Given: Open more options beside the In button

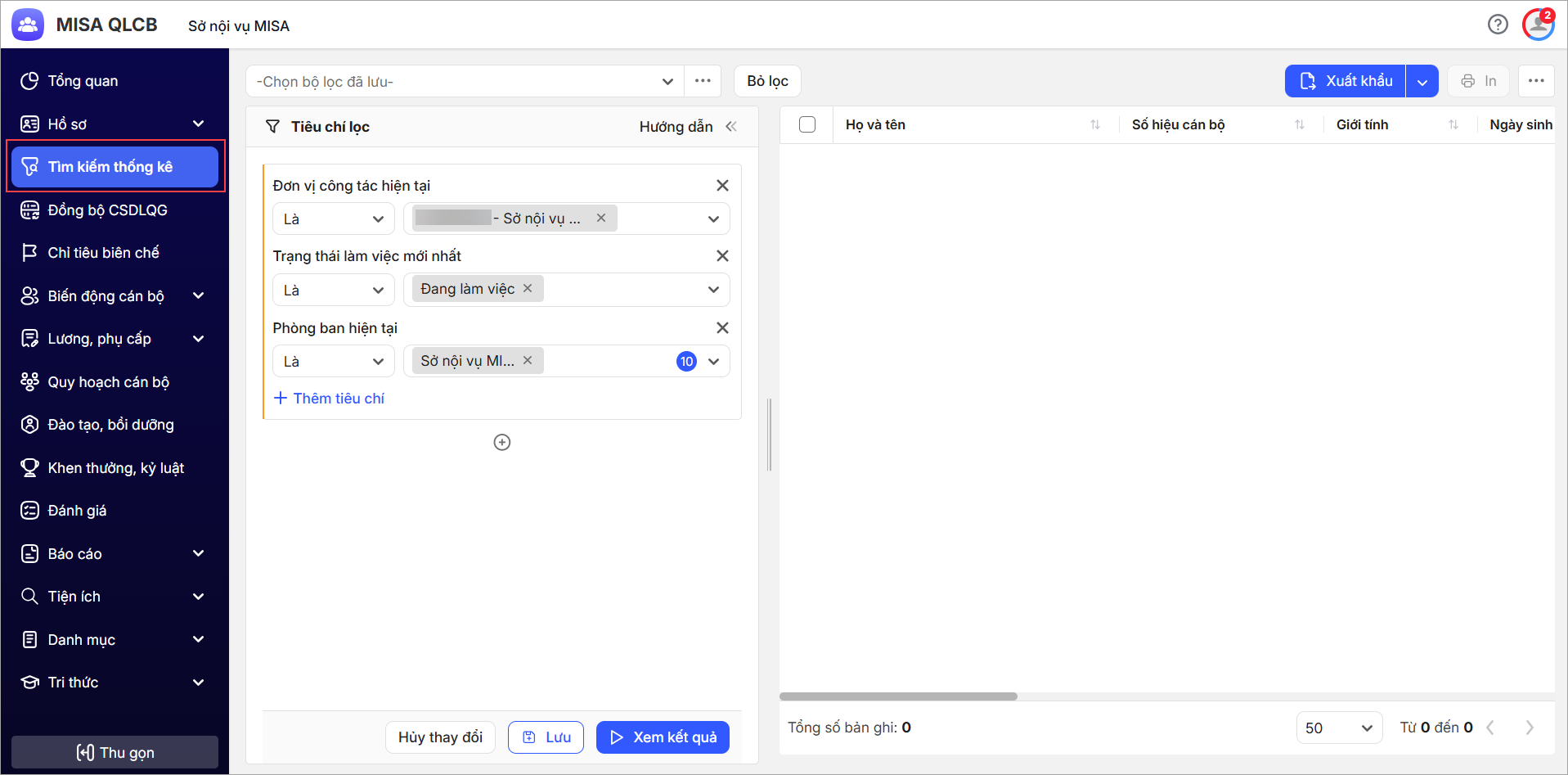Looking at the screenshot, I should 1535,81.
